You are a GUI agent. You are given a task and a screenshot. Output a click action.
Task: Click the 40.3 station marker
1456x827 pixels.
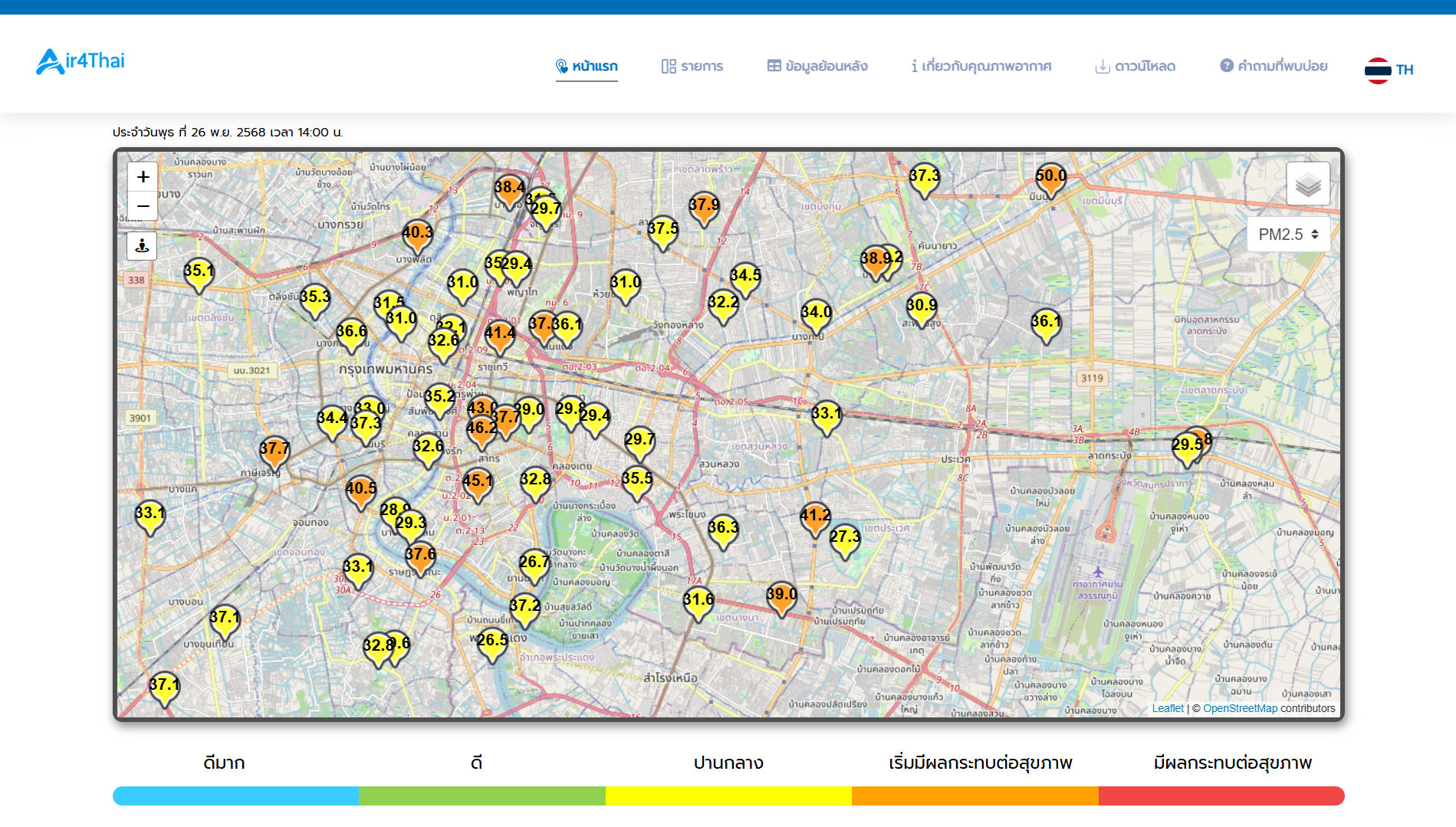(x=417, y=236)
